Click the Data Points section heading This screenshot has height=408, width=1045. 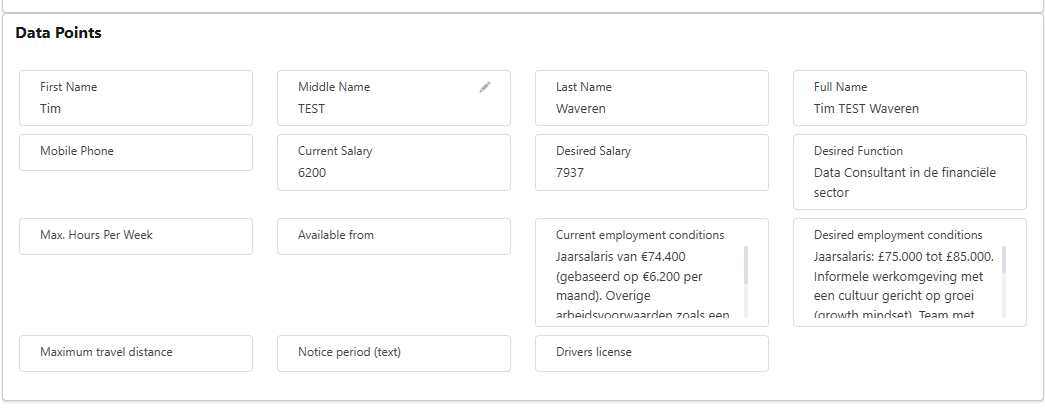coord(58,33)
